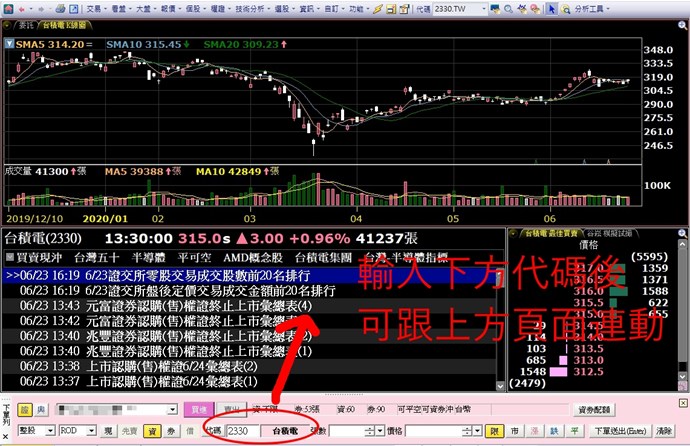Click the printer icon
This screenshot has width=690, height=446.
point(61,9)
